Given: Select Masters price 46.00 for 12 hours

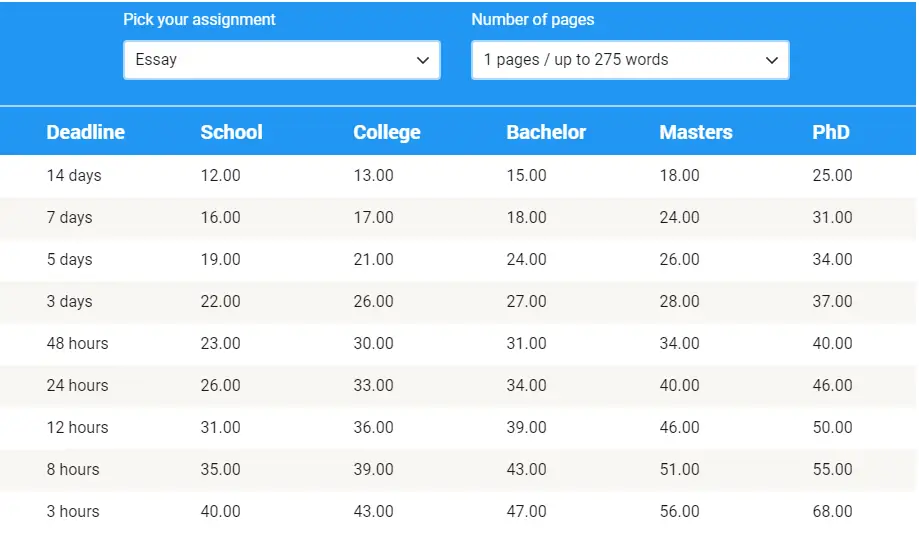Looking at the screenshot, I should pyautogui.click(x=679, y=428).
